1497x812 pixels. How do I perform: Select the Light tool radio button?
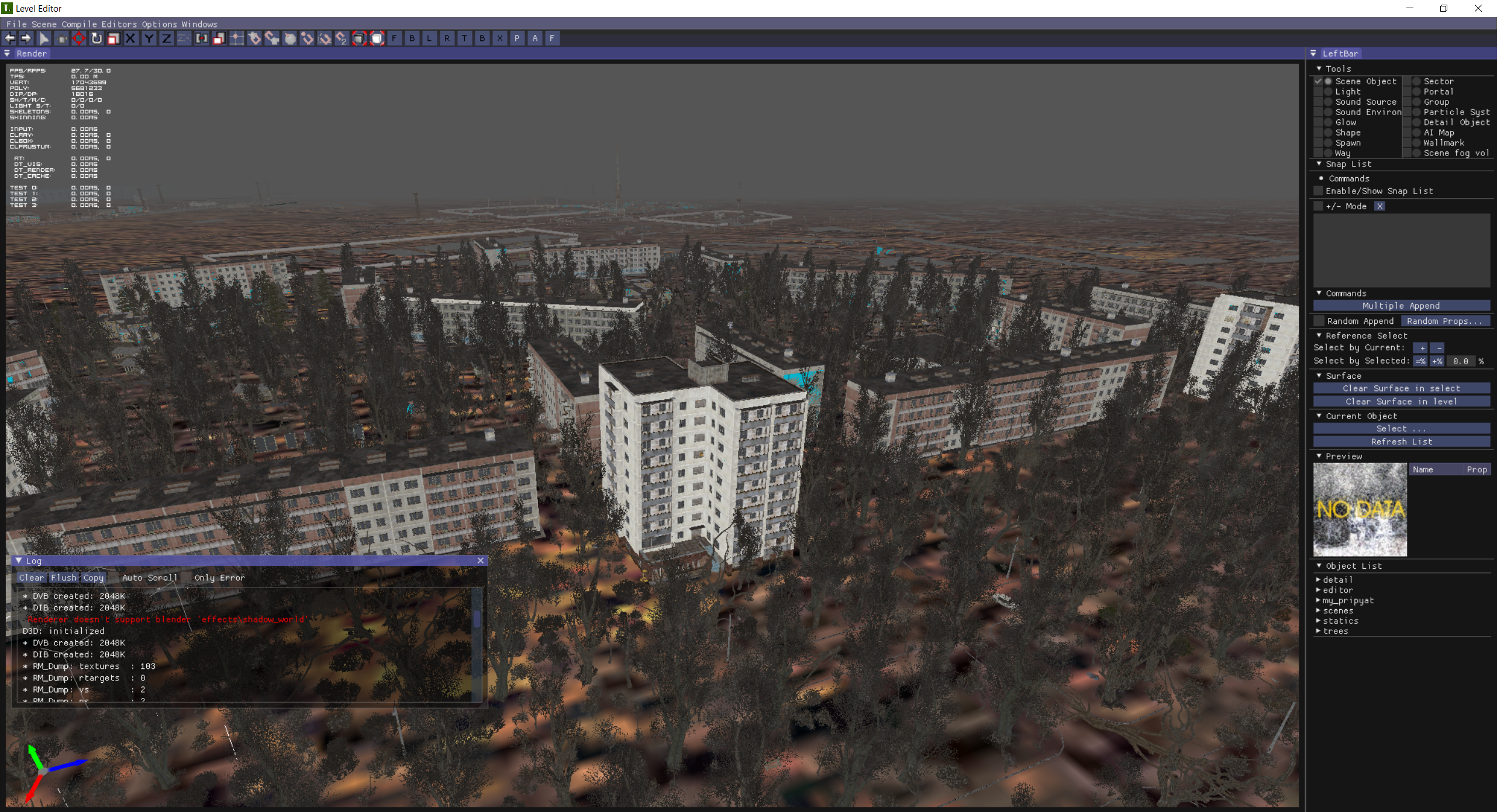point(1329,92)
